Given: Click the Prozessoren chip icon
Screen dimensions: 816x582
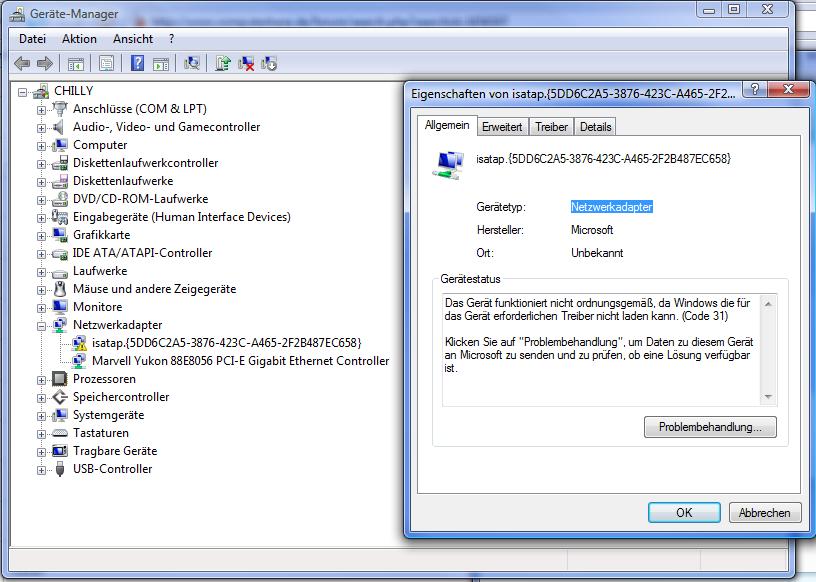Looking at the screenshot, I should pyautogui.click(x=60, y=379).
